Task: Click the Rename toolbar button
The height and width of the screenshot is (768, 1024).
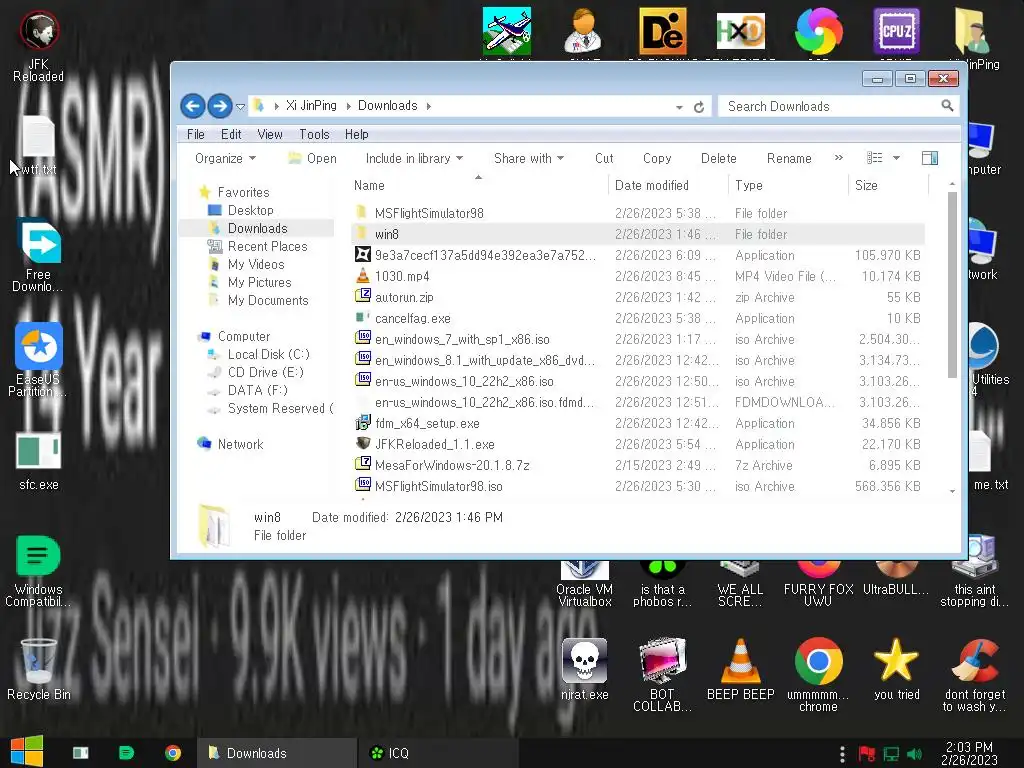Action: (x=789, y=158)
